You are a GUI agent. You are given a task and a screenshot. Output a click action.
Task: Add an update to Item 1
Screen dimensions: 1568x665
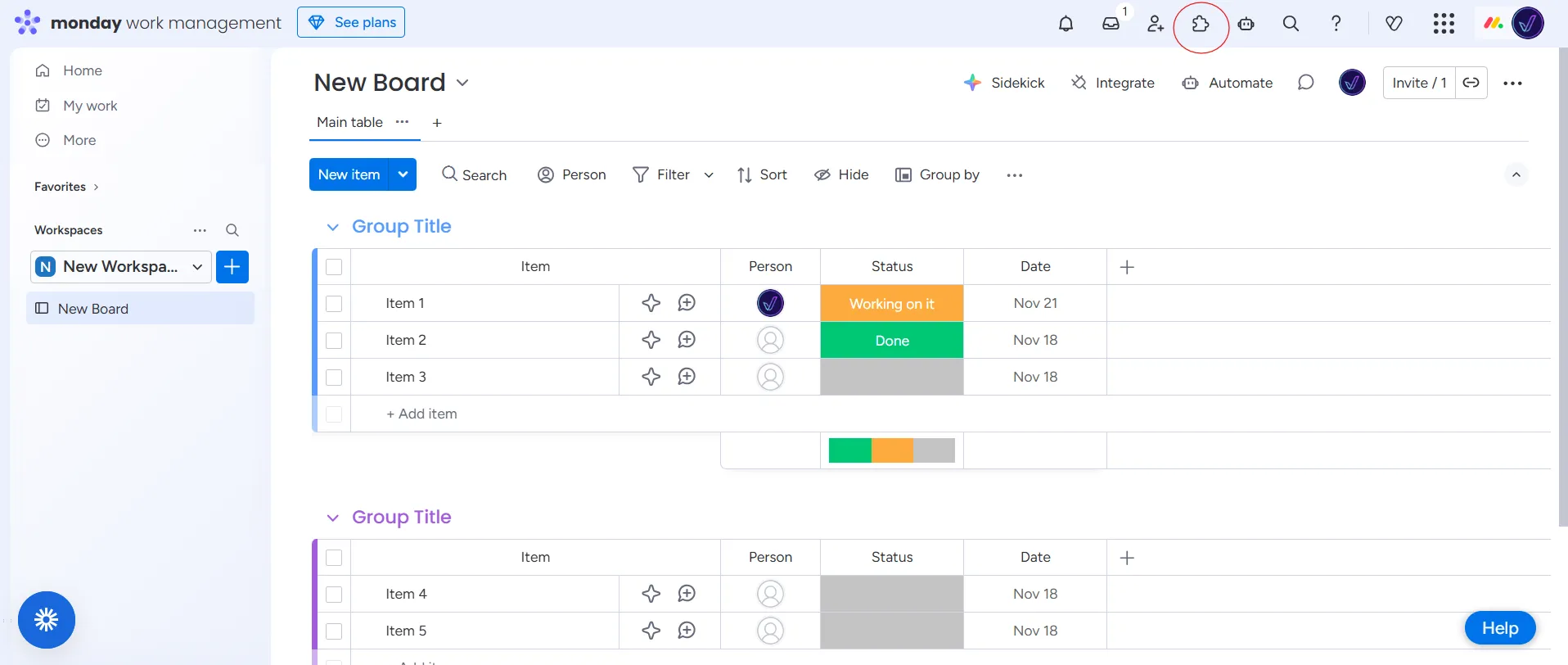click(687, 303)
